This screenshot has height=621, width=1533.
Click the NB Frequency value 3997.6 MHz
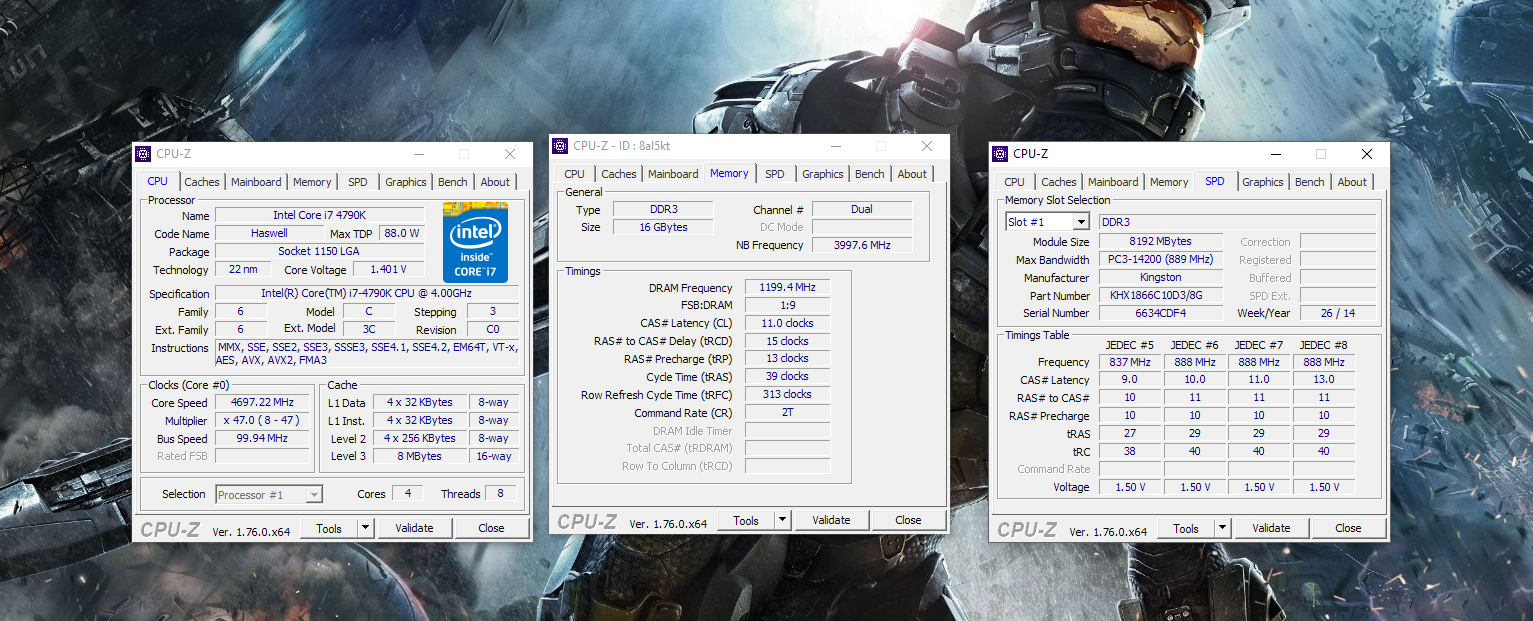(862, 245)
